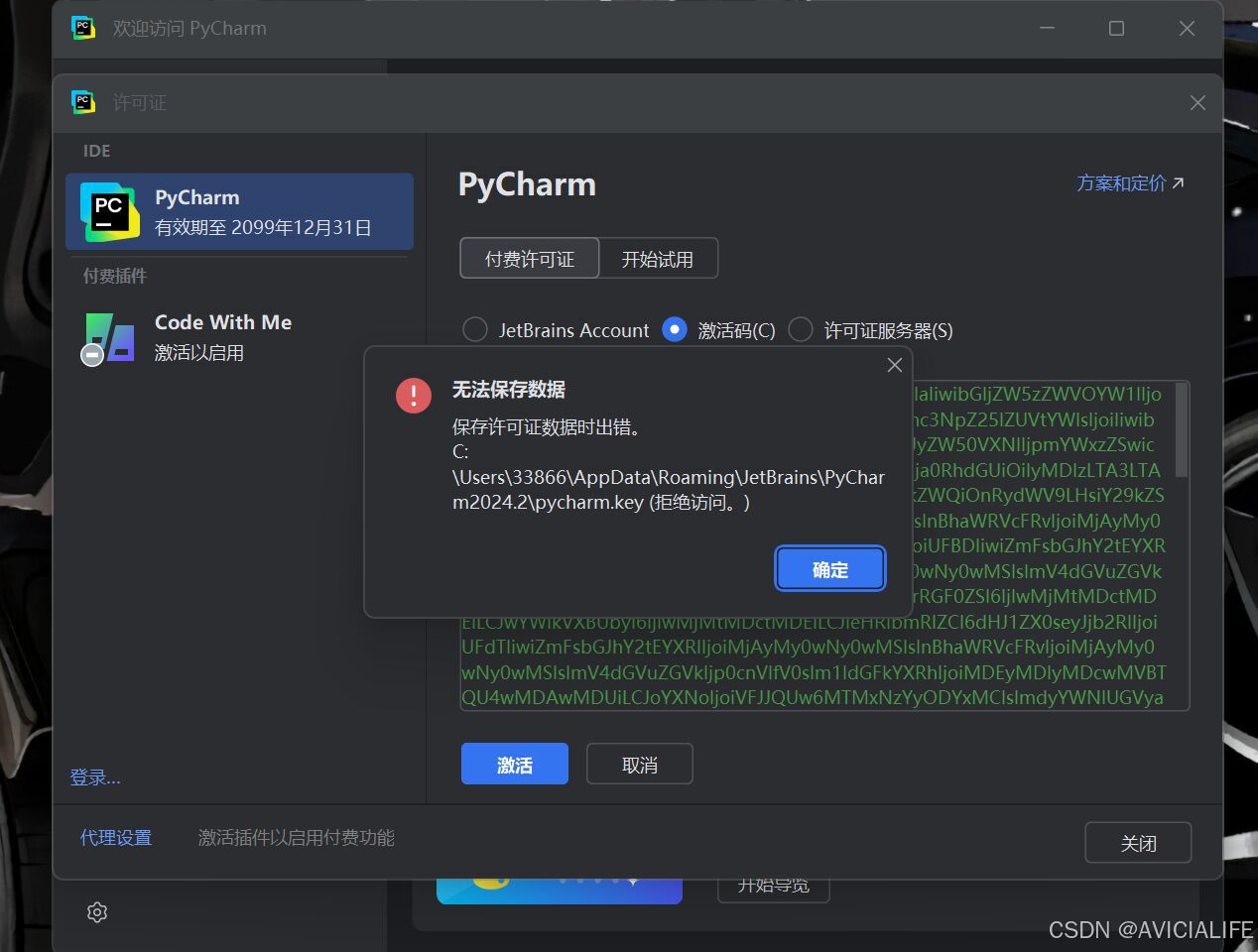
Task: Select the PyCharm row in the IDE list
Action: coord(239,211)
